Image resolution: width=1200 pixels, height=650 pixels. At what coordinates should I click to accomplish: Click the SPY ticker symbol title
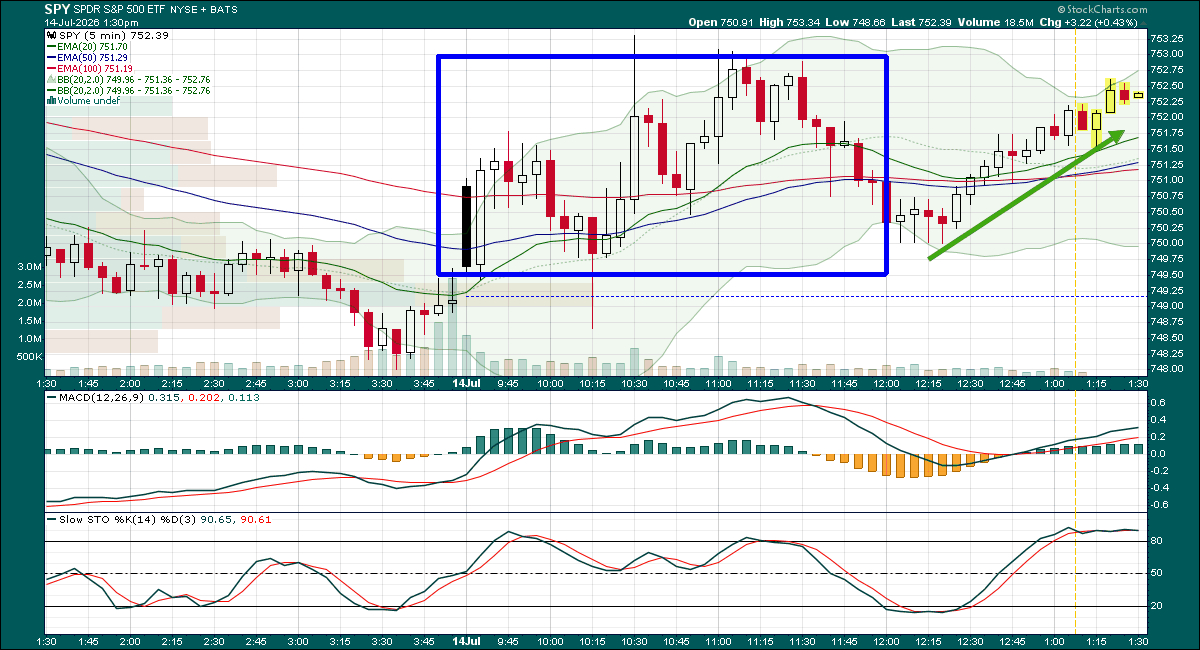coord(58,8)
